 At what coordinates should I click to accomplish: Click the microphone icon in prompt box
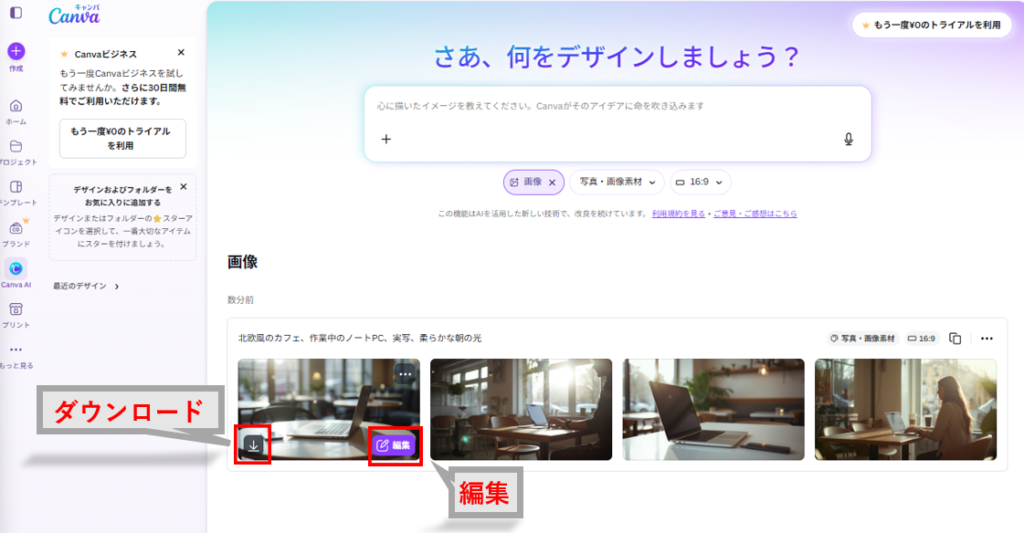[x=848, y=139]
